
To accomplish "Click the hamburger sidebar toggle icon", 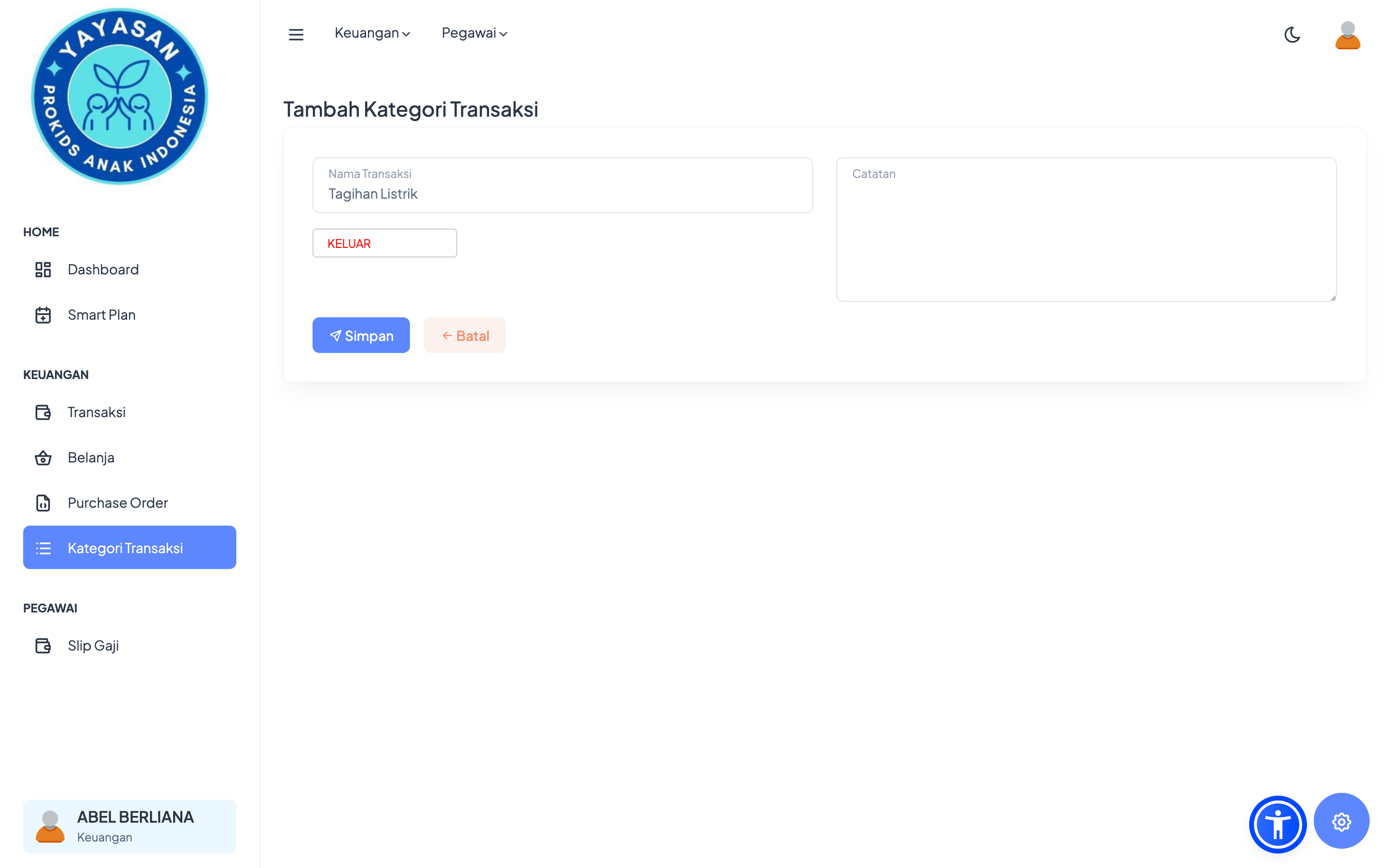I will point(296,34).
